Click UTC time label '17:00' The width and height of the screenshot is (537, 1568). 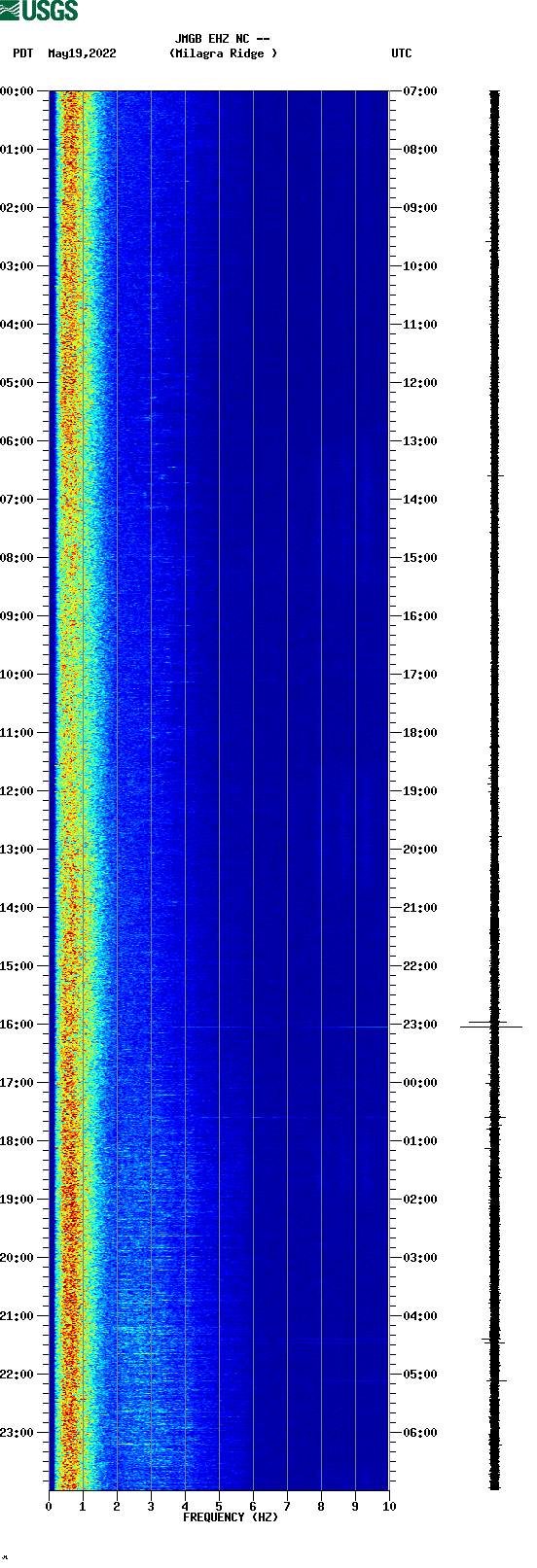tap(420, 675)
